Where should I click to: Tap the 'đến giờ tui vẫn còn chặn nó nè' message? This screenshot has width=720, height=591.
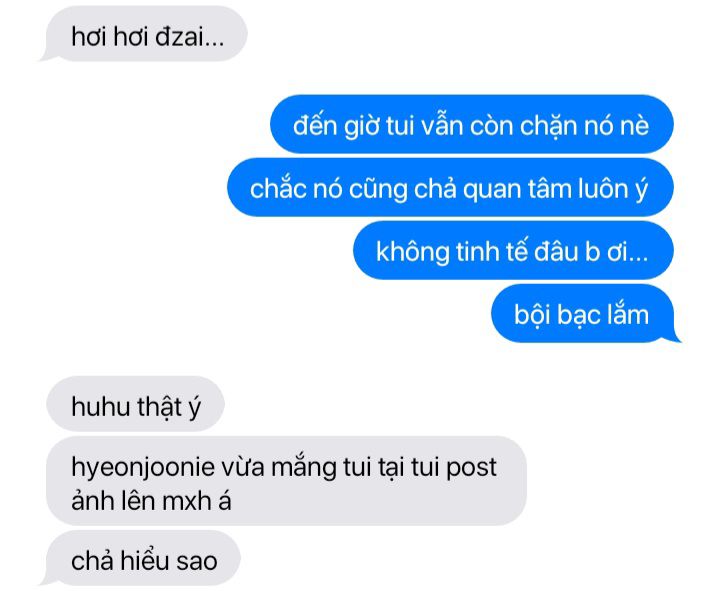[x=472, y=124]
